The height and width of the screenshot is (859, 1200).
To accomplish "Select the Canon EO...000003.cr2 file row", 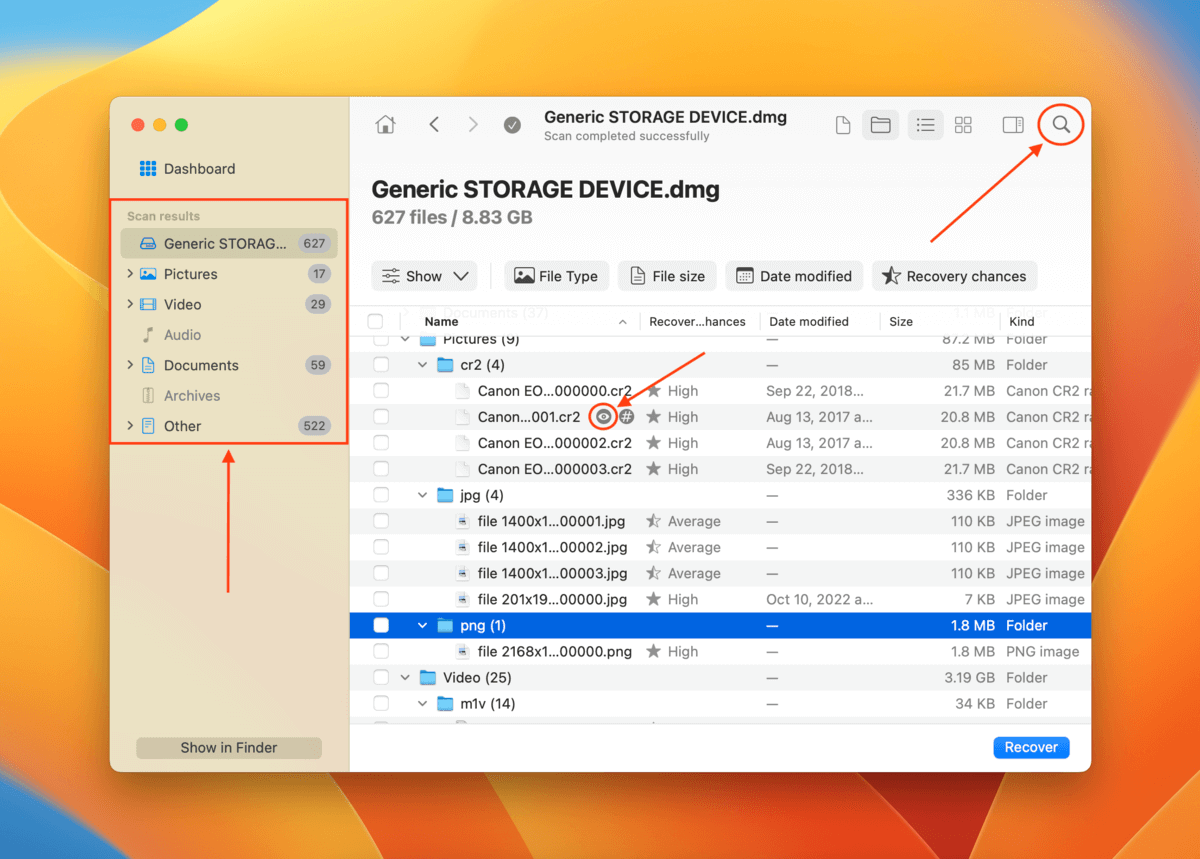I will coord(720,469).
